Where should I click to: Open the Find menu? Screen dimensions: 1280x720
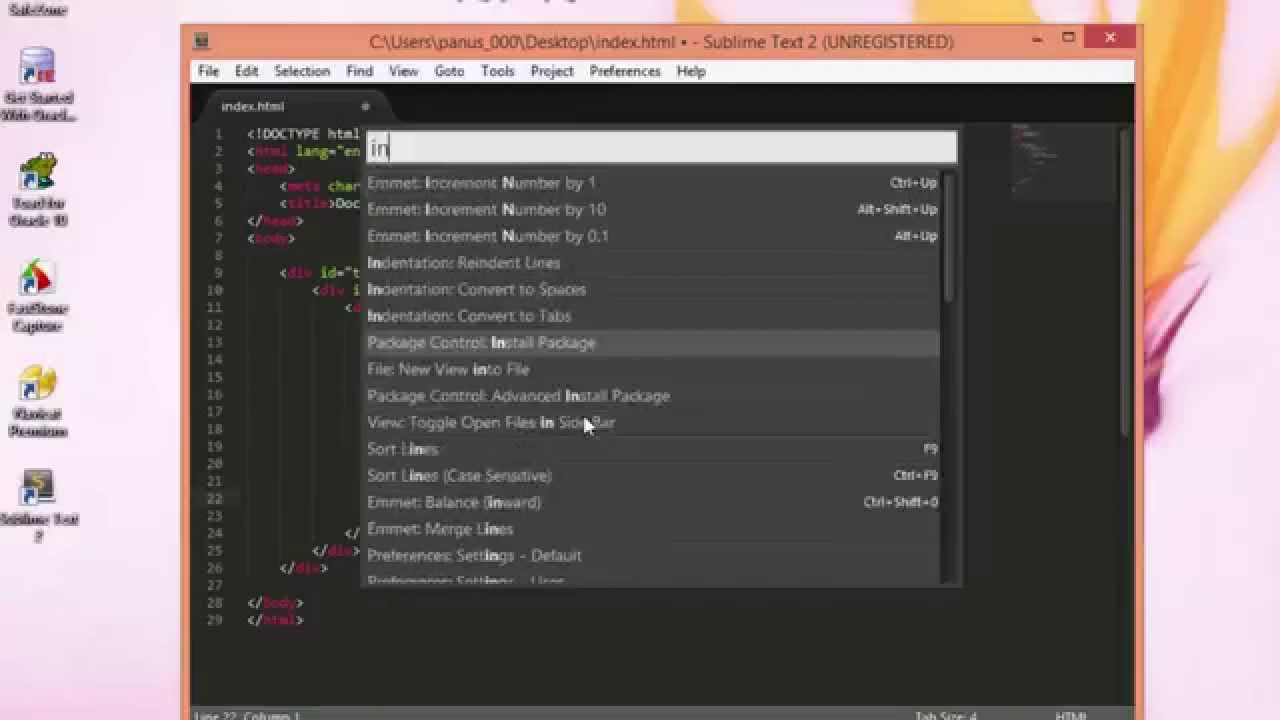click(359, 71)
